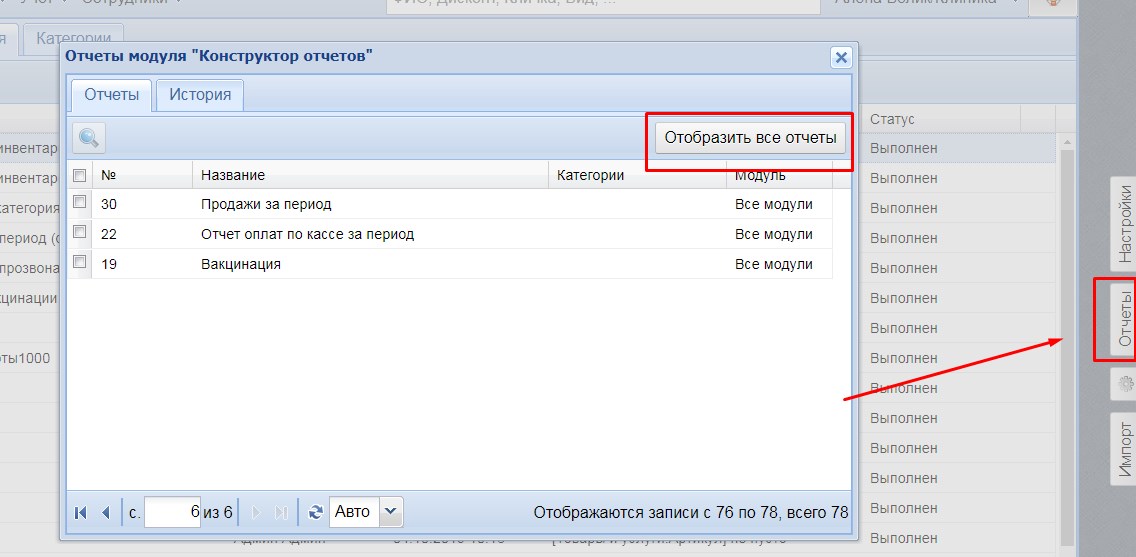Click the Отобразить все отчеты button
This screenshot has height=557, width=1136.
(x=751, y=138)
